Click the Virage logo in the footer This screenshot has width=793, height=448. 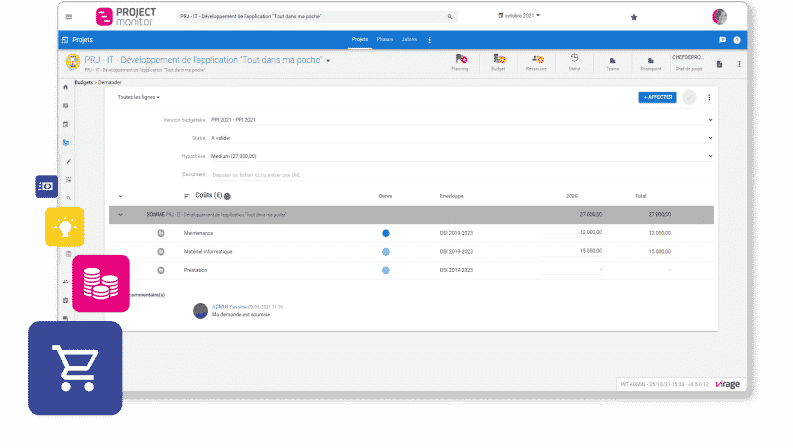(728, 384)
